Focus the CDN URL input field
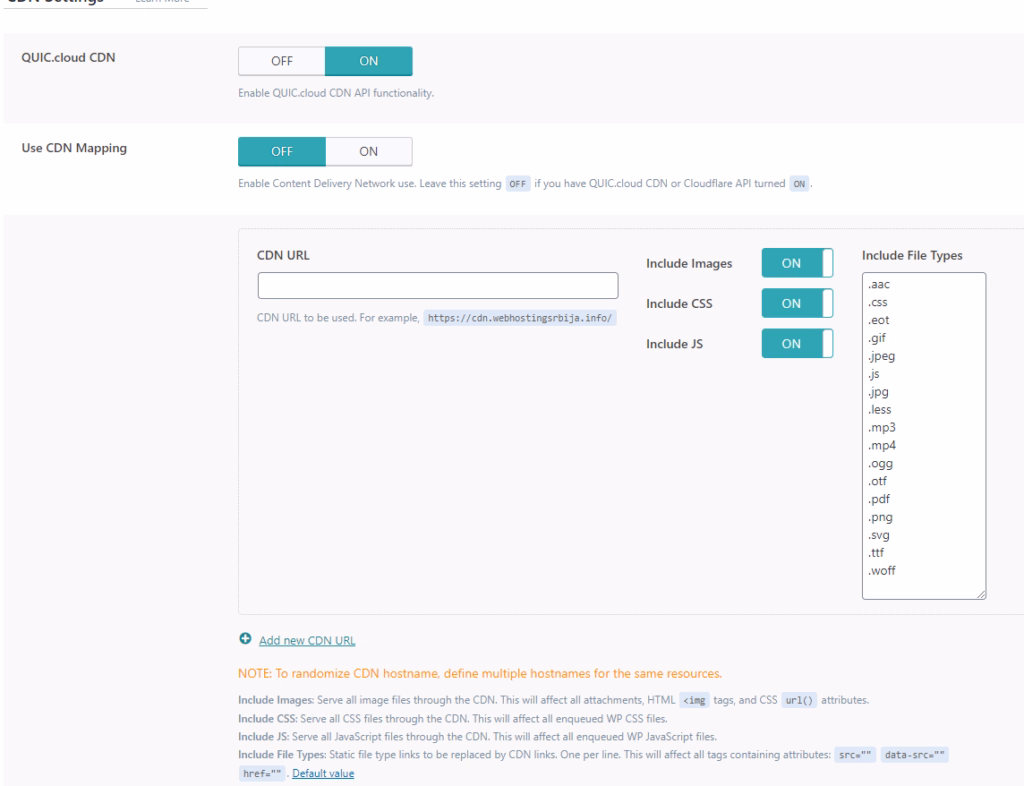The width and height of the screenshot is (1024, 786). 438,285
